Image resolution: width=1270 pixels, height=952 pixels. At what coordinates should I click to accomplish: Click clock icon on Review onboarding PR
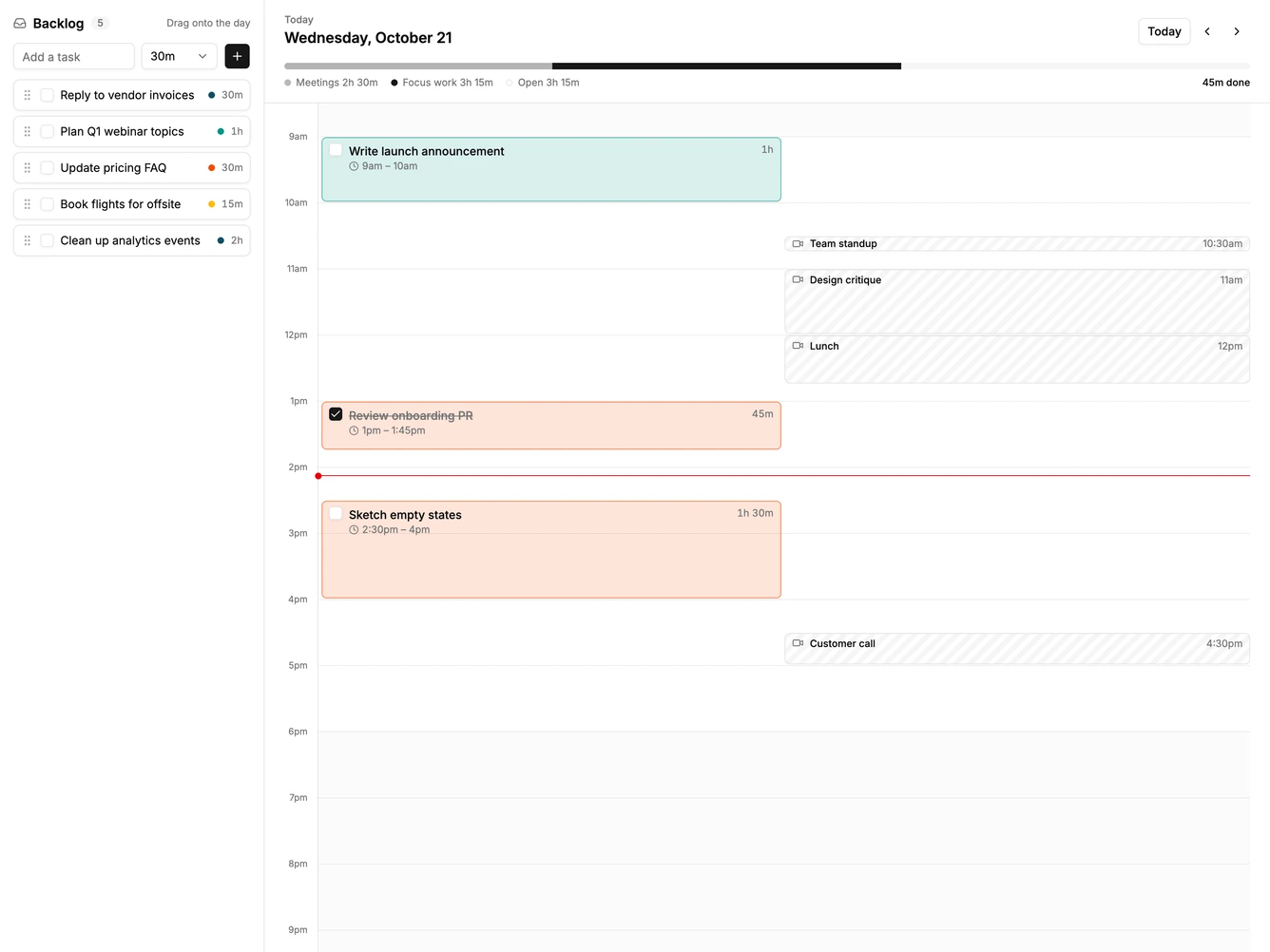(x=354, y=430)
